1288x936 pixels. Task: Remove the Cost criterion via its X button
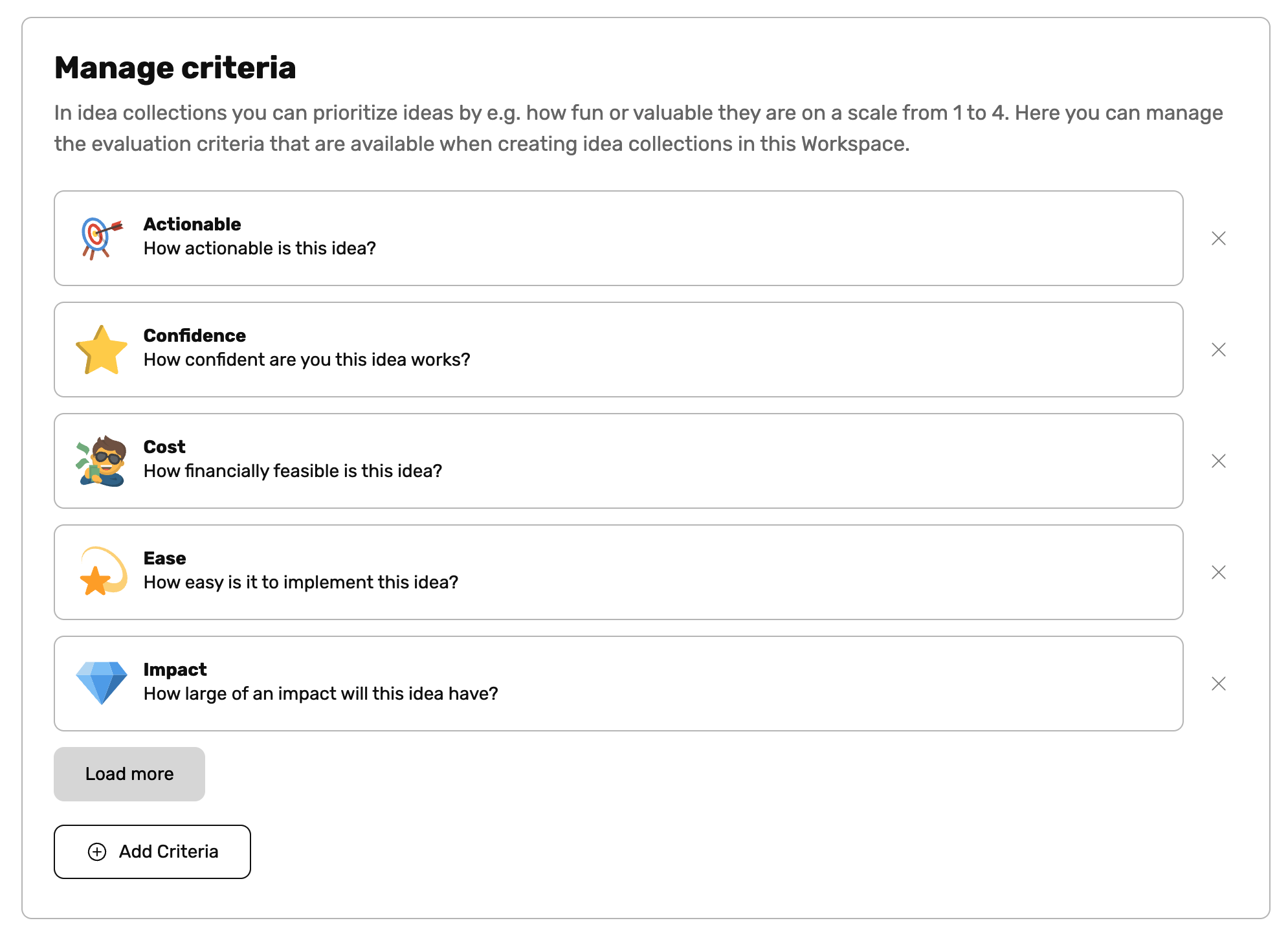pos(1219,461)
